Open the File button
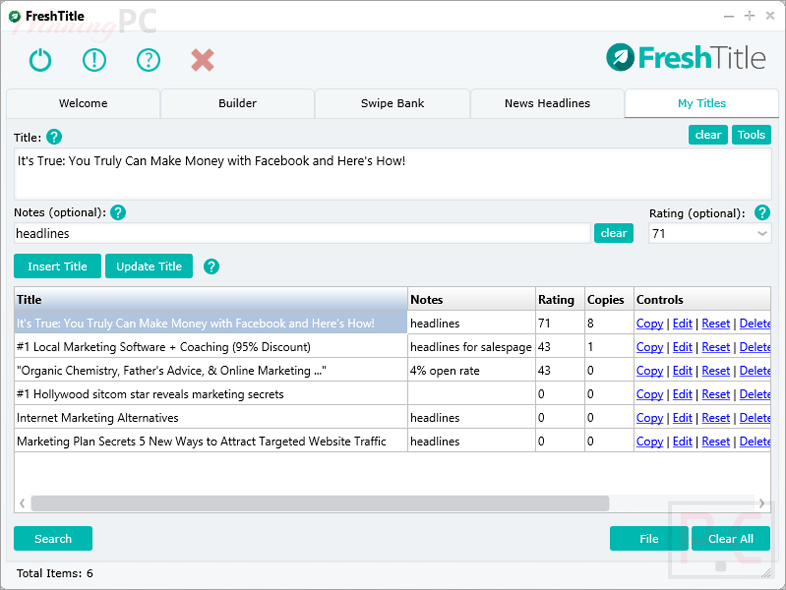Screen dimensions: 786x590 point(649,539)
